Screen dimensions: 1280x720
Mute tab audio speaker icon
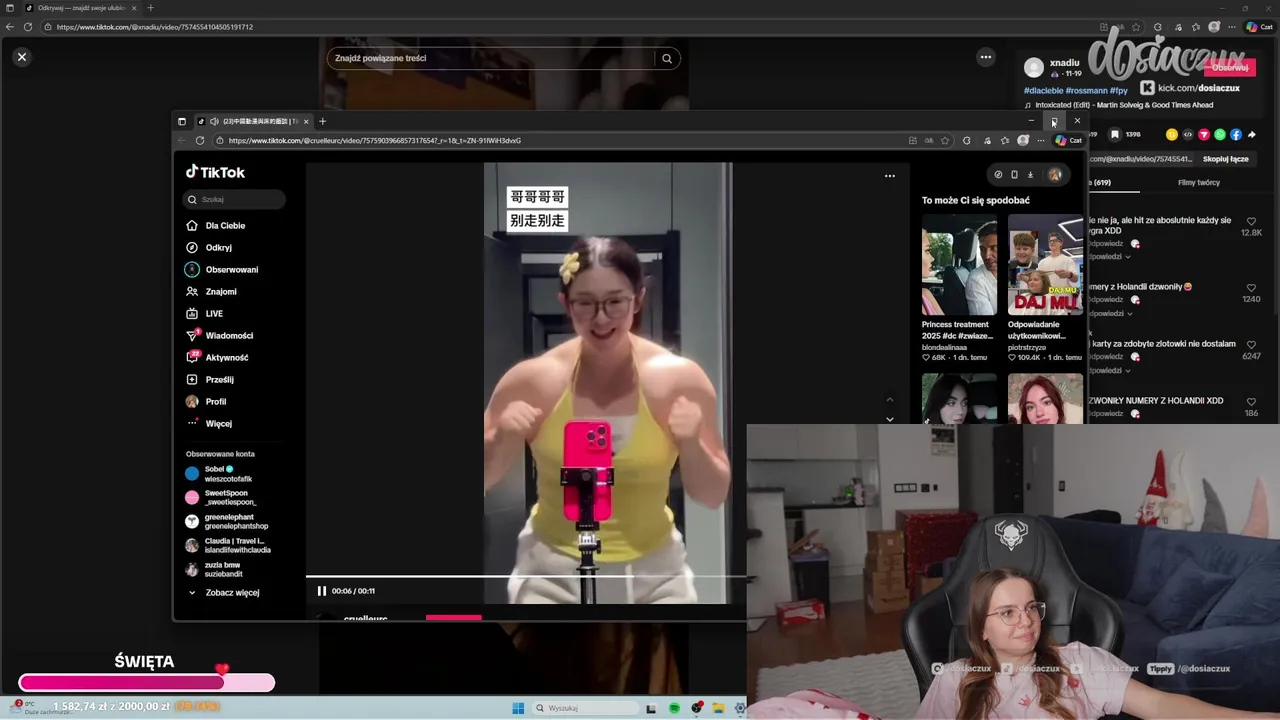(x=214, y=121)
